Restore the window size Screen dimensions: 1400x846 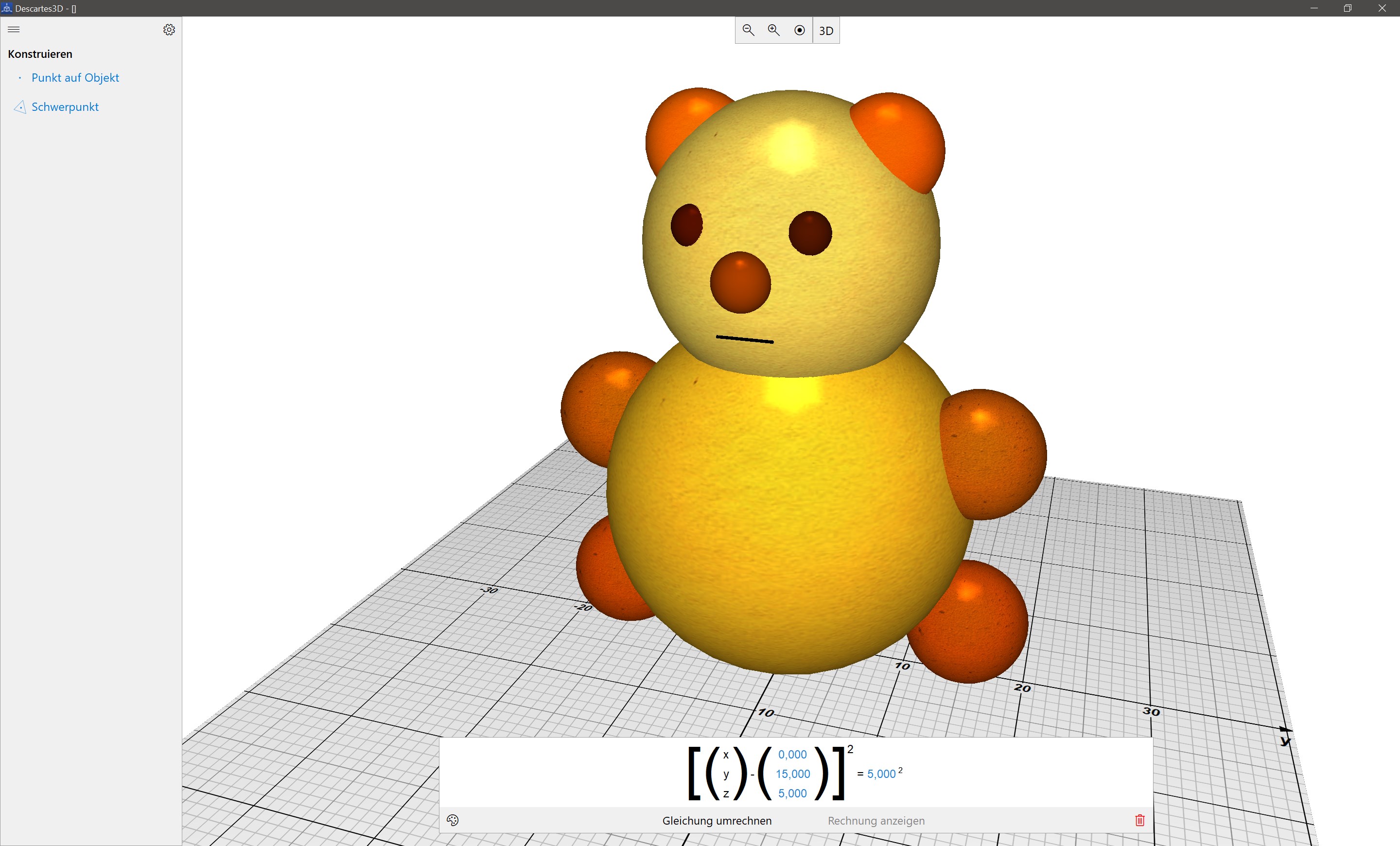1347,8
